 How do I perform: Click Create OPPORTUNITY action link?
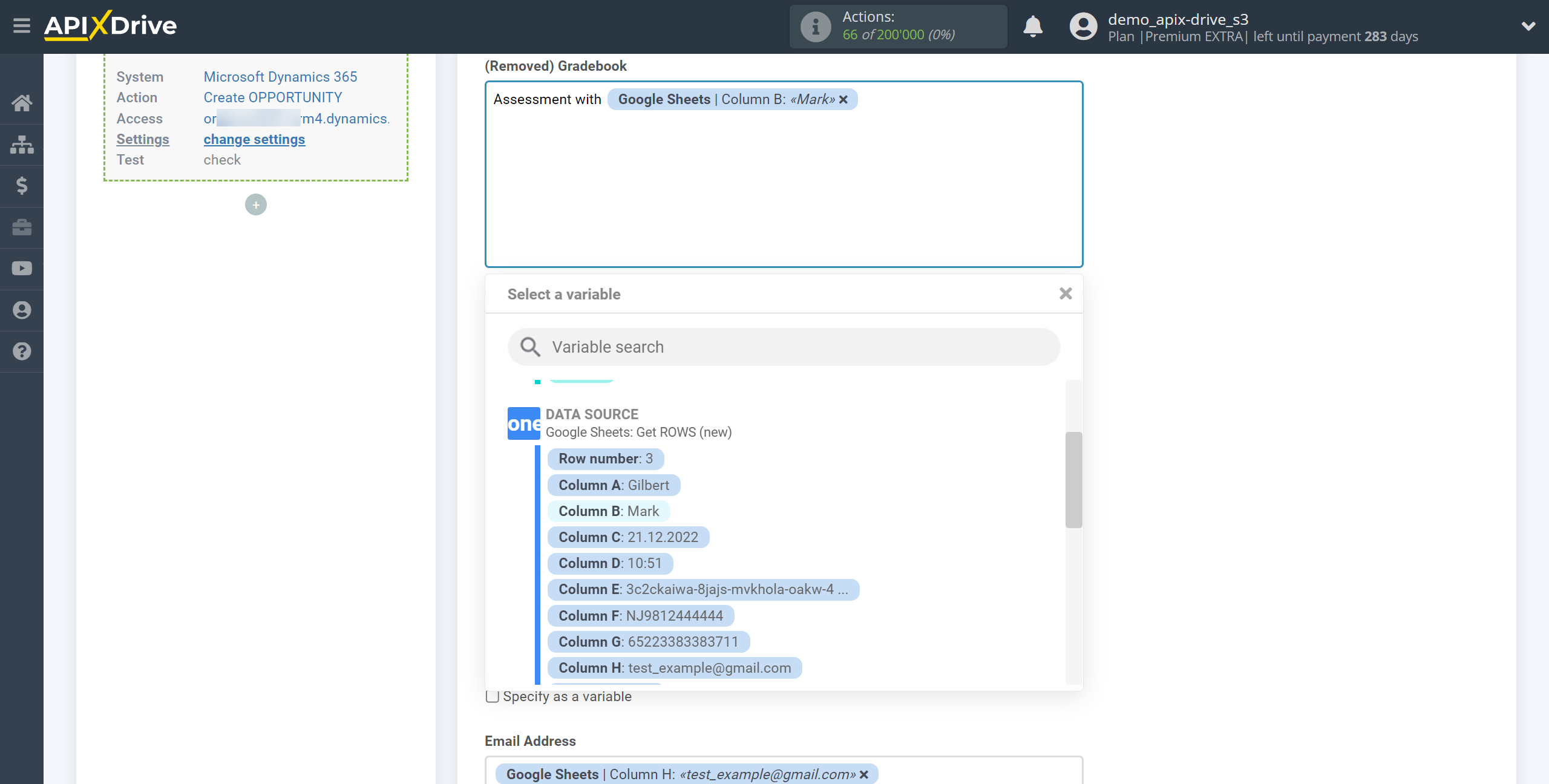click(x=272, y=97)
